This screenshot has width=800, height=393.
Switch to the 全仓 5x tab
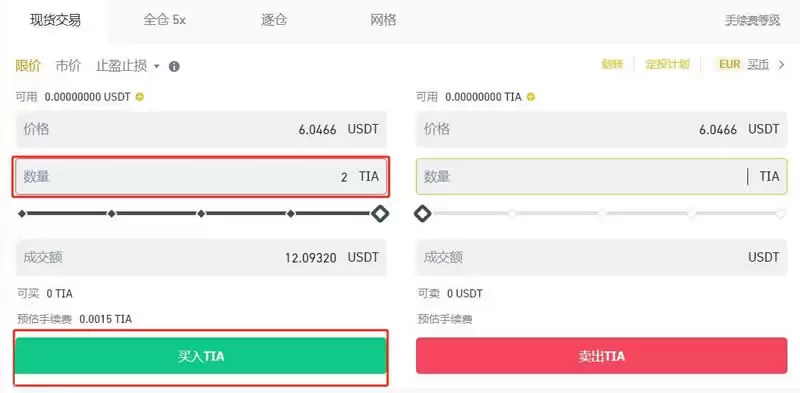click(164, 20)
